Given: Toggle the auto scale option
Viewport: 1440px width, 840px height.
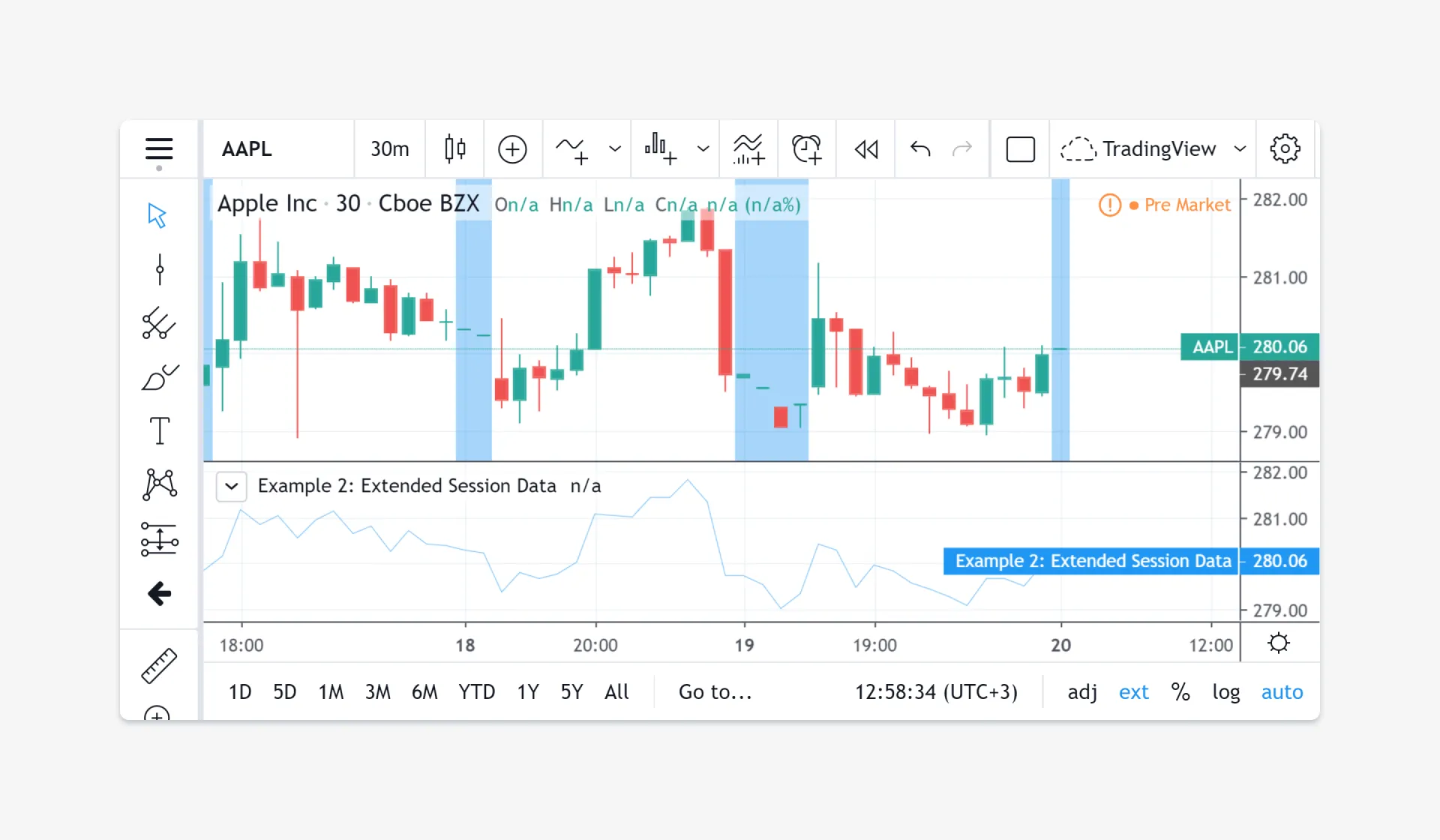Looking at the screenshot, I should coord(1282,691).
